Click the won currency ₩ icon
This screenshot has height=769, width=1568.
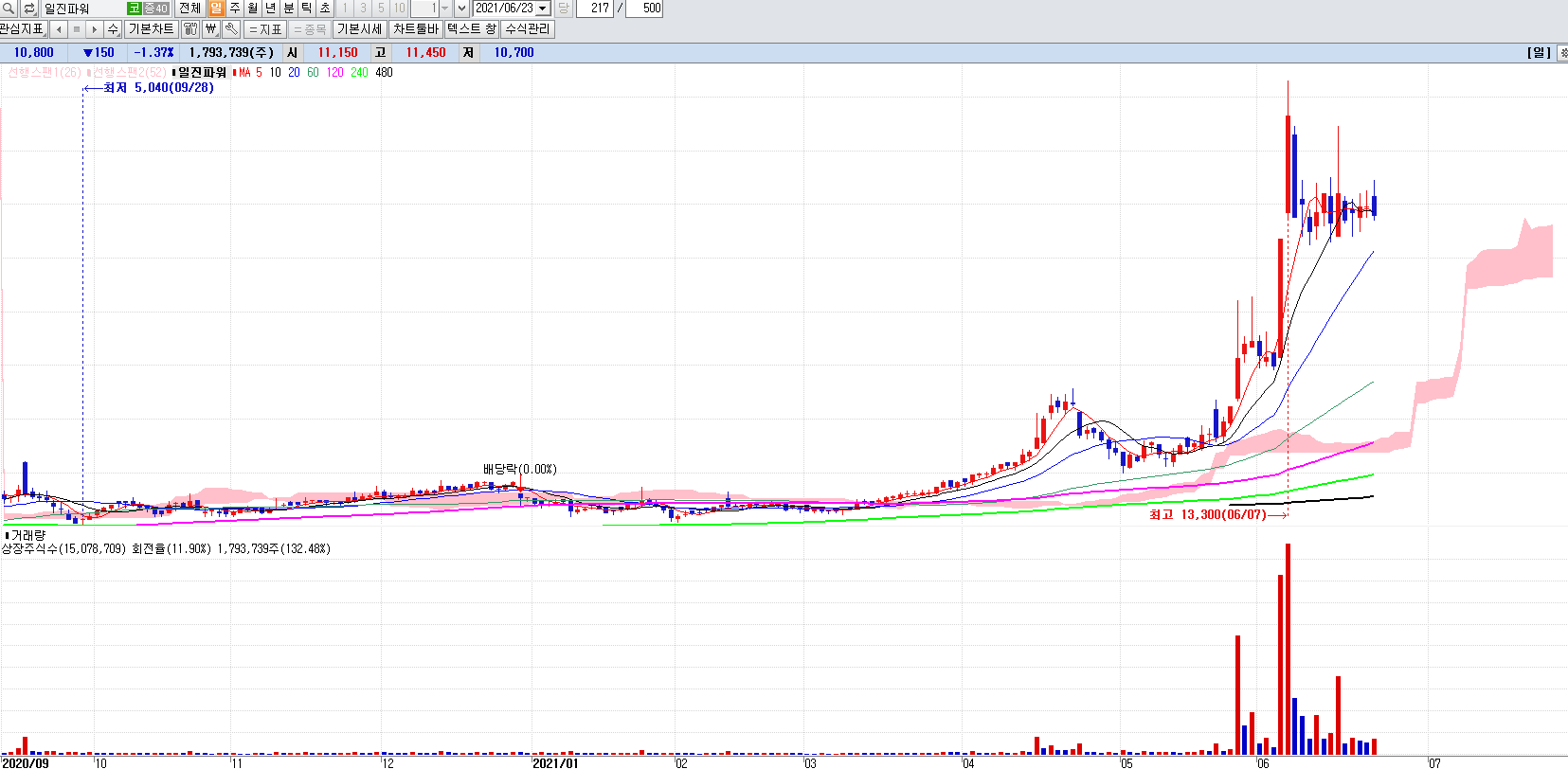click(x=211, y=29)
